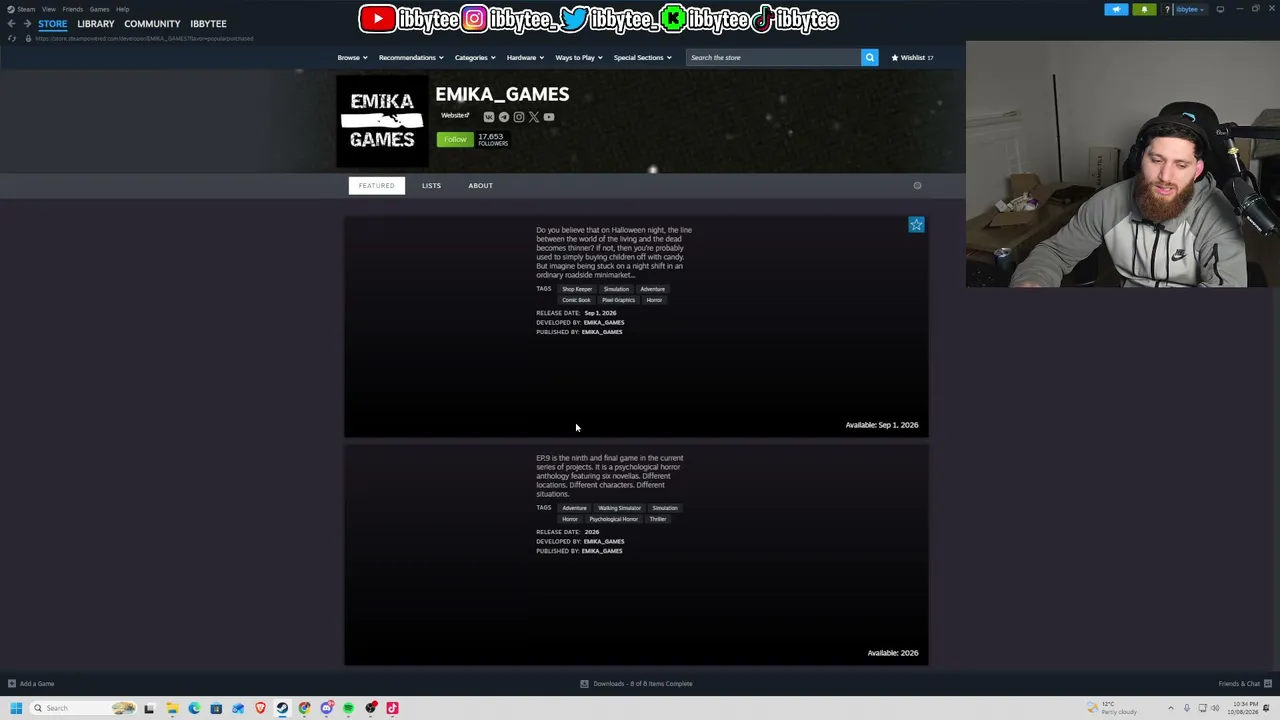Expand the Ways to Play dropdown
The height and width of the screenshot is (720, 1280).
point(579,57)
